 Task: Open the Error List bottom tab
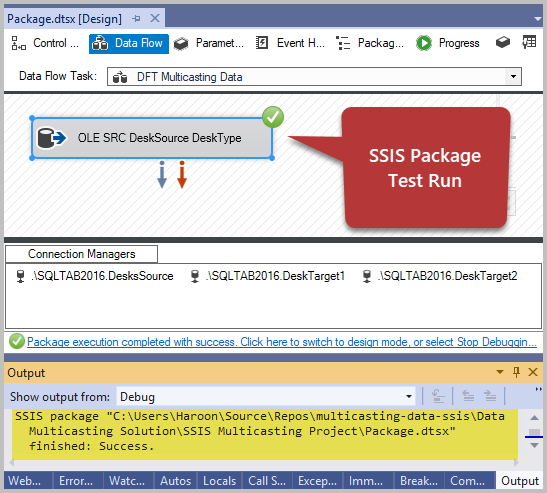pyautogui.click(x=77, y=481)
